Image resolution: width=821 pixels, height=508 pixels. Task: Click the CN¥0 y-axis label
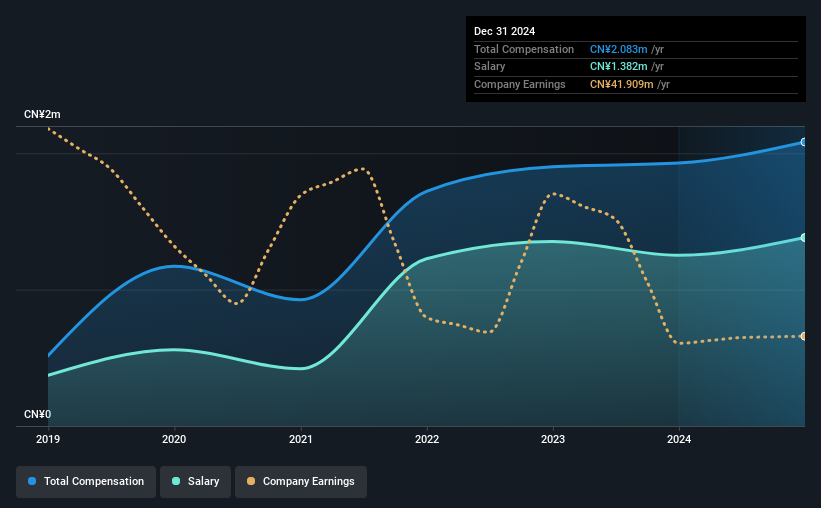point(38,415)
